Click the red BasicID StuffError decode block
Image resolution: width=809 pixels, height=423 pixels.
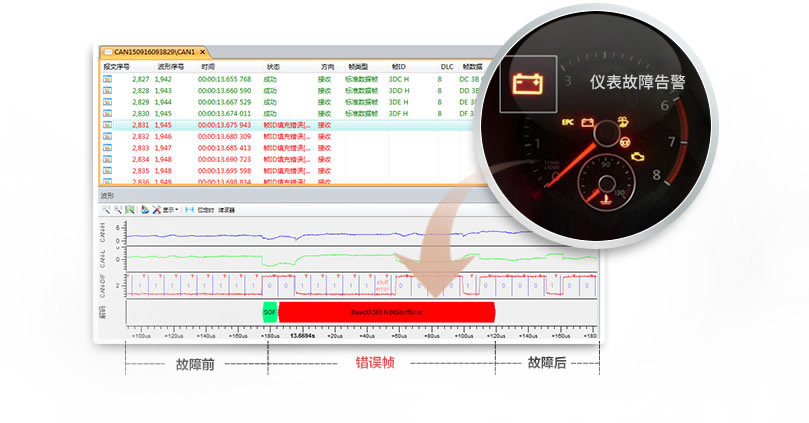386,312
